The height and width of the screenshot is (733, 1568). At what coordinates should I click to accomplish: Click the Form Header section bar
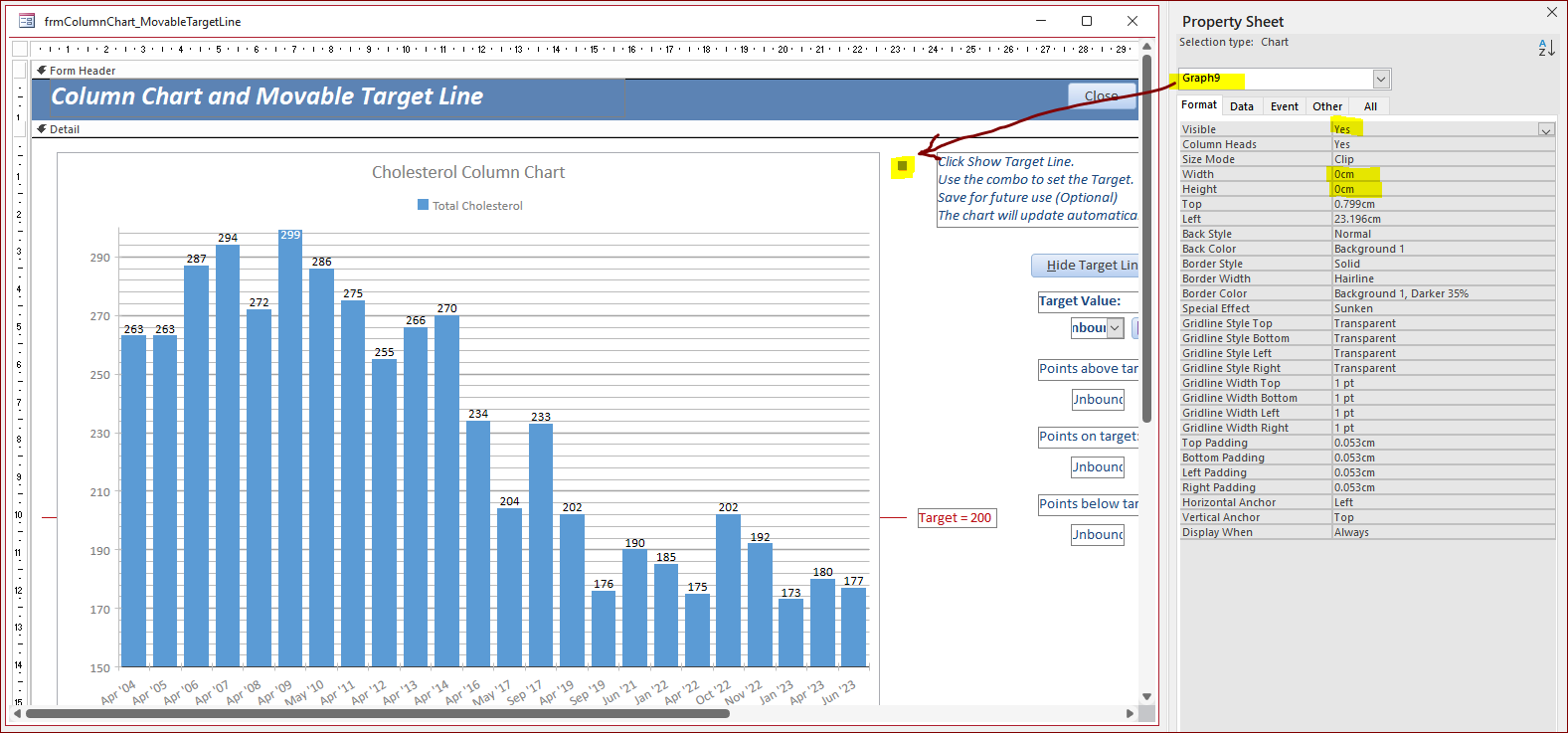point(587,71)
